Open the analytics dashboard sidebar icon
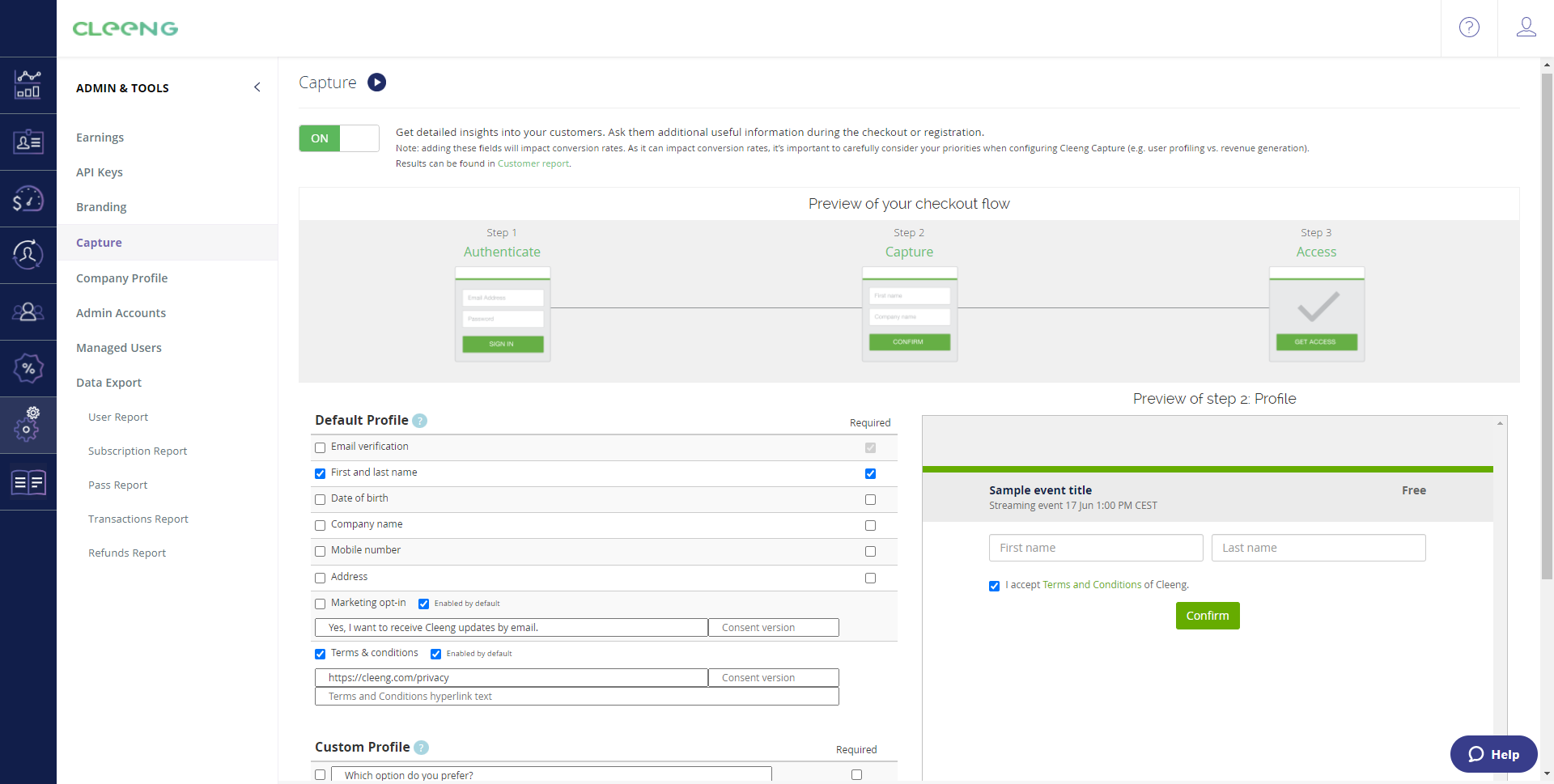This screenshot has width=1554, height=784. pyautogui.click(x=28, y=85)
